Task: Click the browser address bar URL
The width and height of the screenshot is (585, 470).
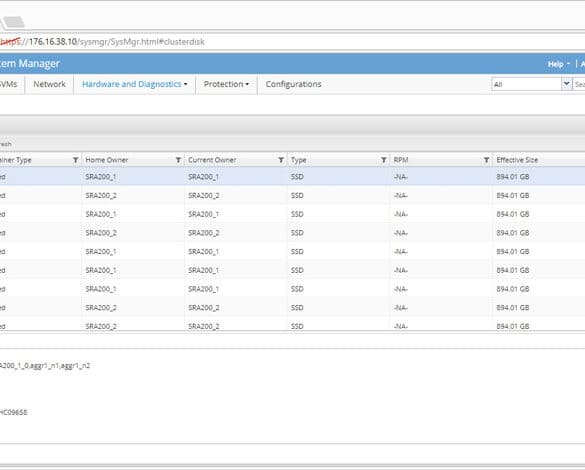Action: tap(102, 42)
